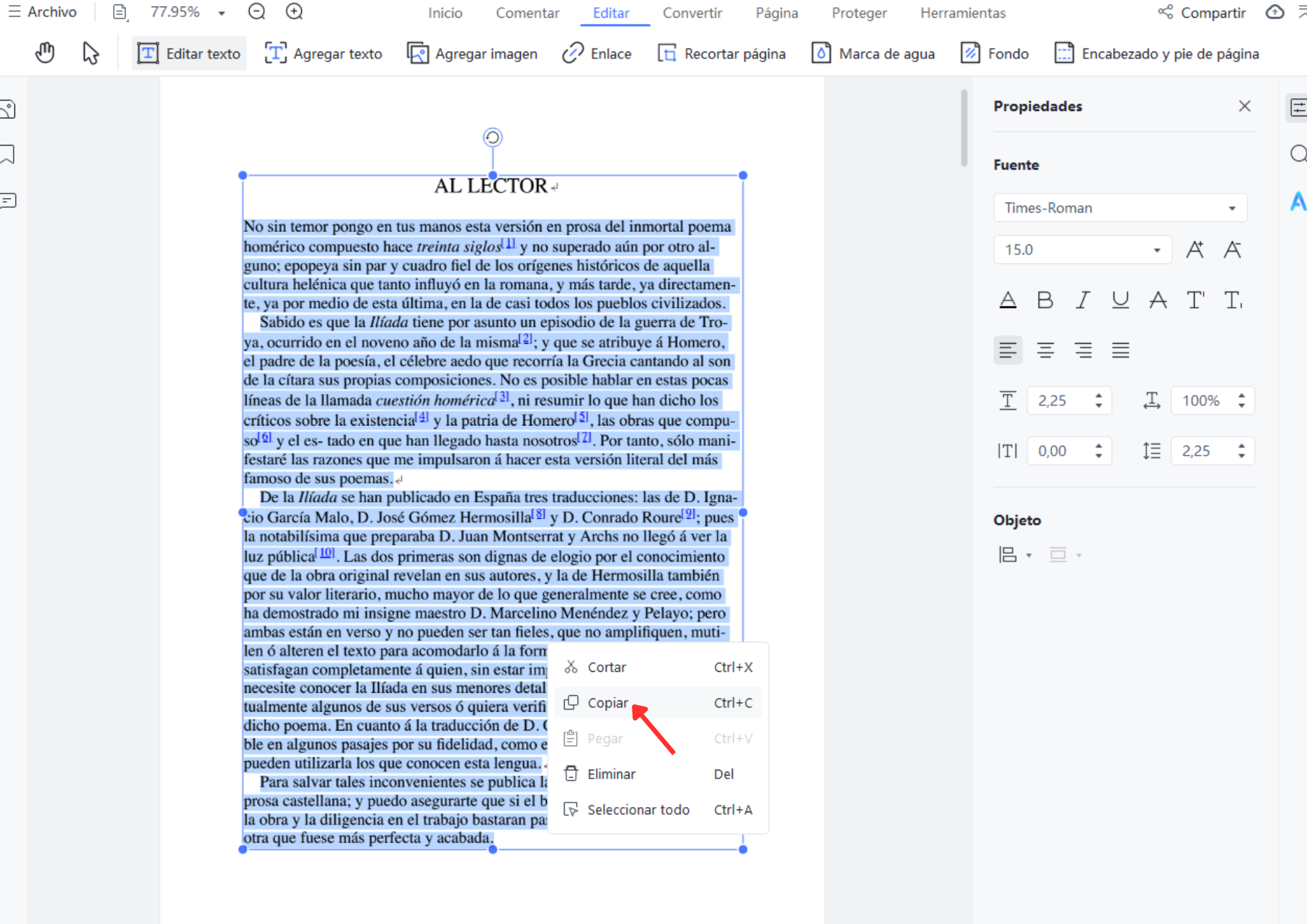
Task: Open the Fondo background tool
Action: click(x=995, y=54)
